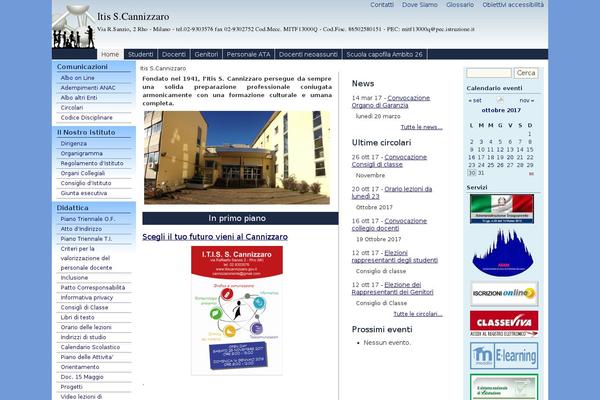Open Elezioni rappresentanti degli studenti circular
Viewport: 600px width, 400px height.
(395, 256)
